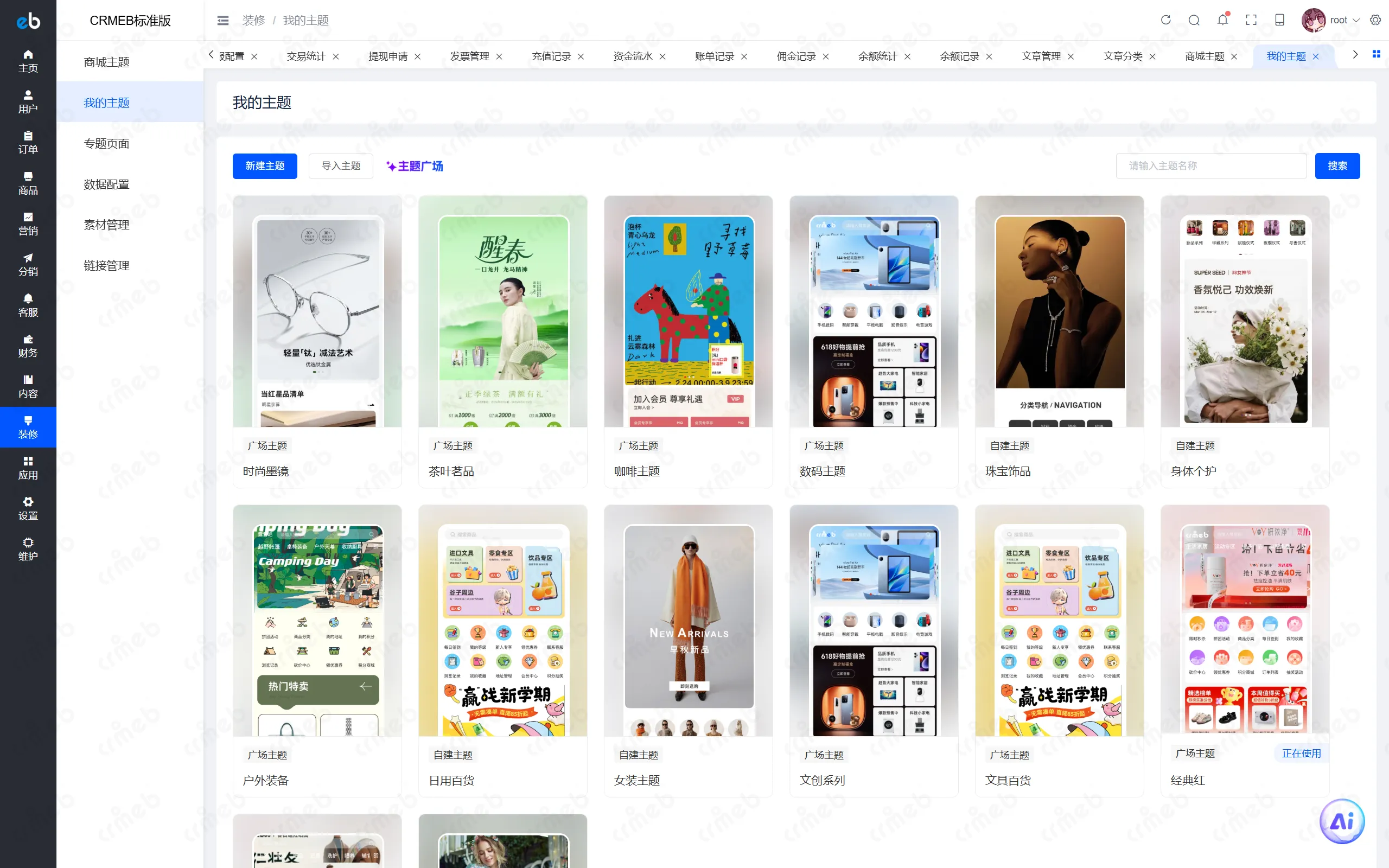Open the 应用 apps sidebar icon
The width and height of the screenshot is (1389, 868).
[x=28, y=468]
